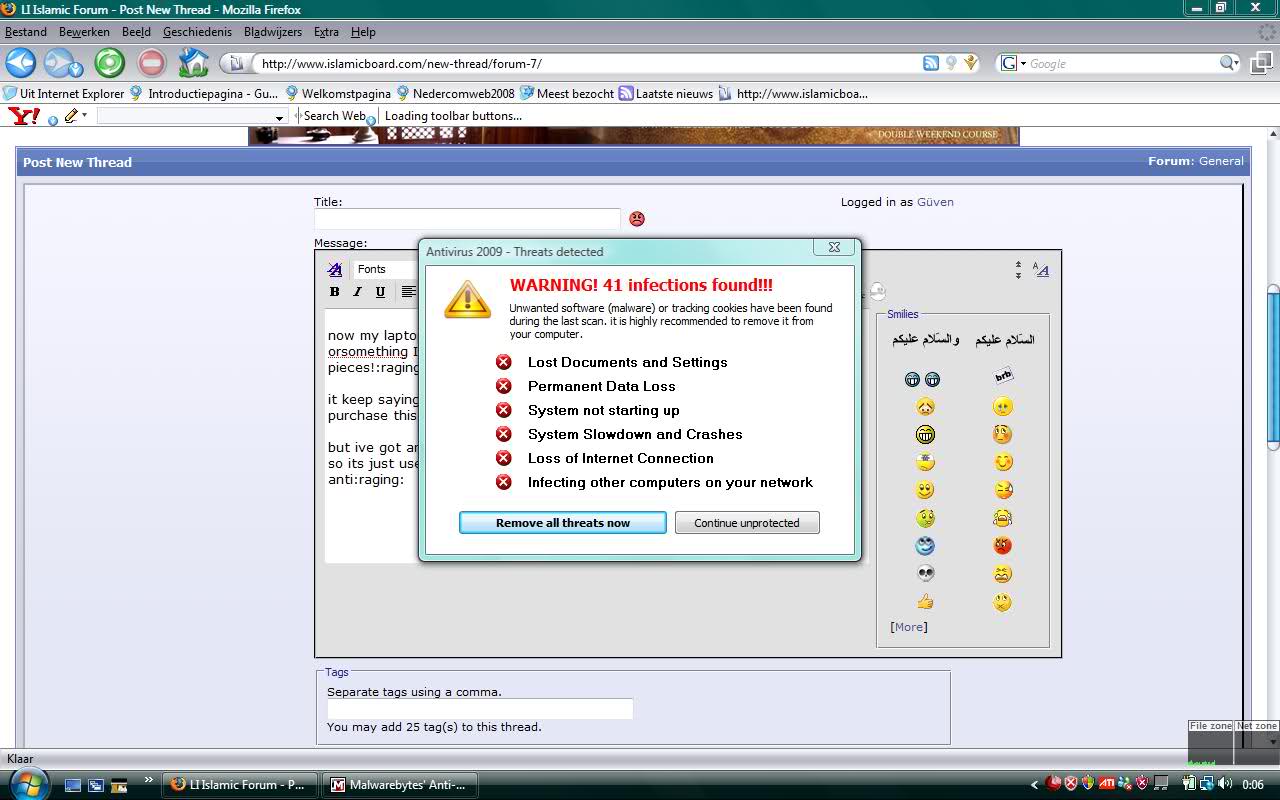The image size is (1280, 800).
Task: Open the volume speaker tray icon
Action: (x=1225, y=784)
